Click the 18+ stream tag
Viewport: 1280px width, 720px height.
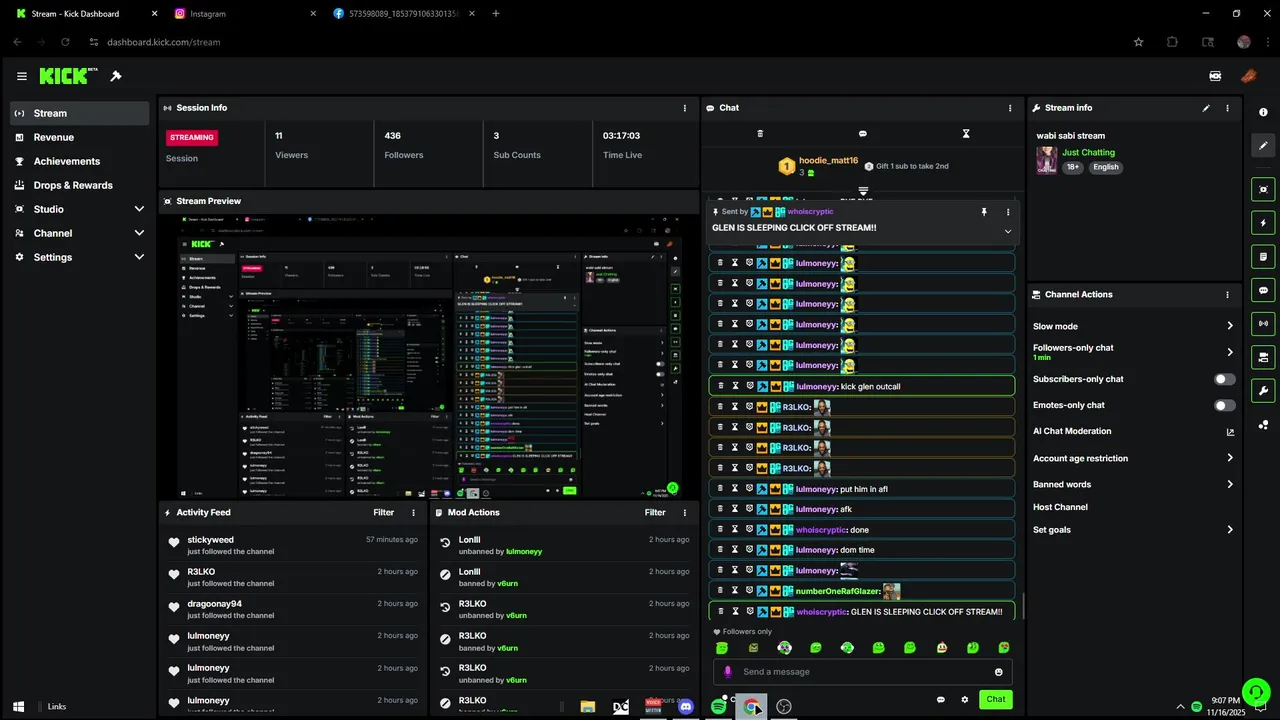click(1073, 167)
